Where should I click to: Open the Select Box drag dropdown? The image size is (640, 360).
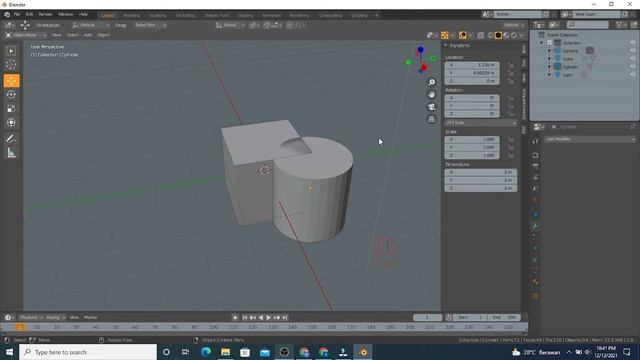click(x=151, y=25)
